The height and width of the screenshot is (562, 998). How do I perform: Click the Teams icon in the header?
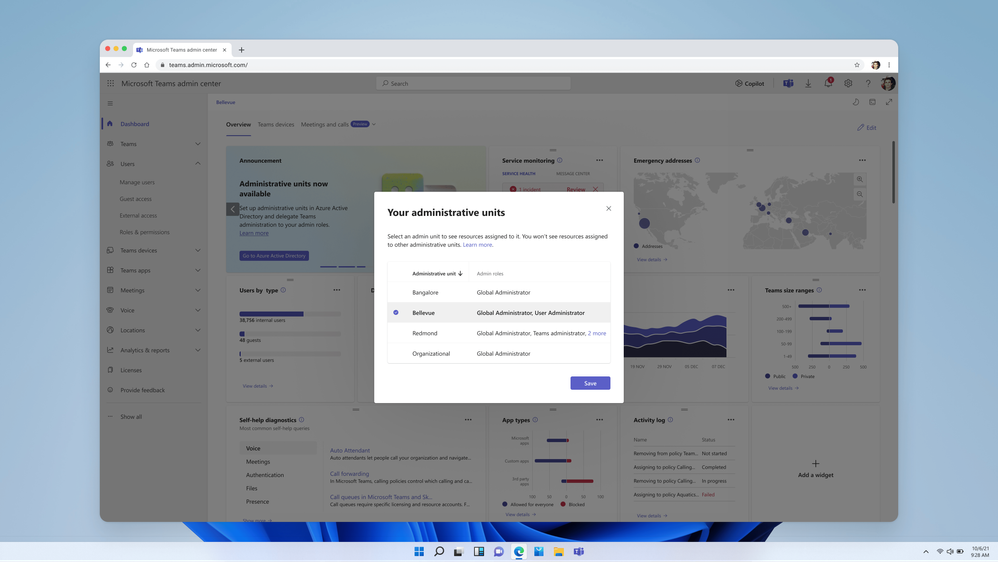788,83
